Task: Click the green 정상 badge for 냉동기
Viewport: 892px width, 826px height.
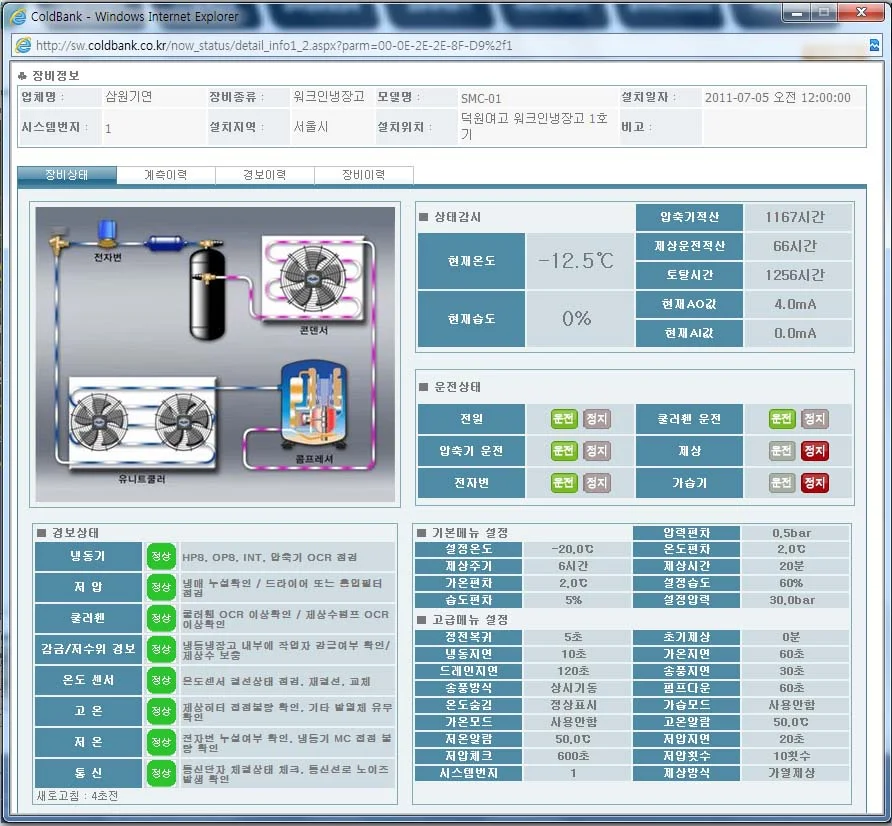Action: (161, 556)
